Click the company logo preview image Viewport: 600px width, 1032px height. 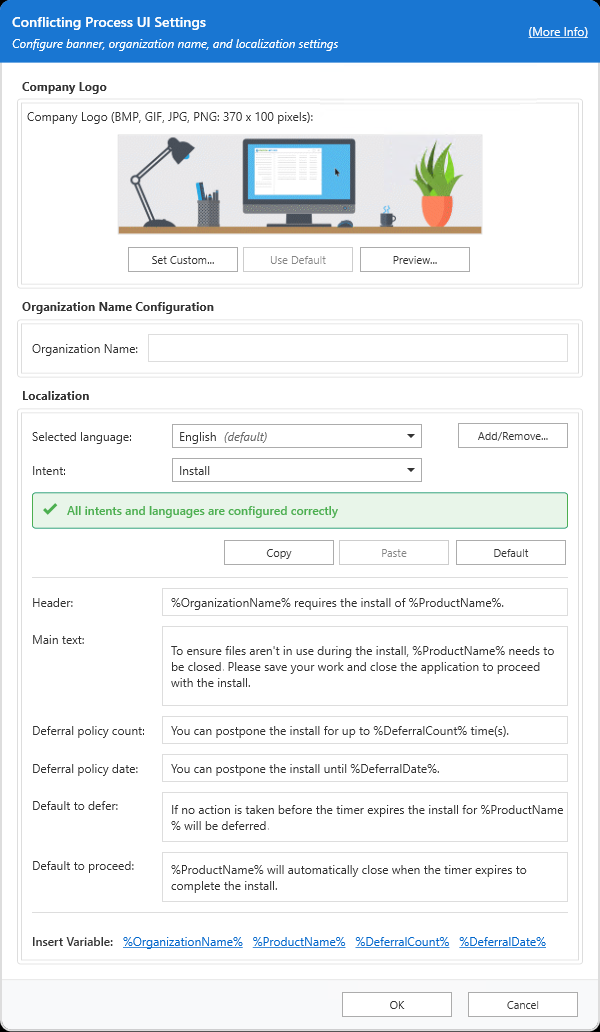point(300,184)
